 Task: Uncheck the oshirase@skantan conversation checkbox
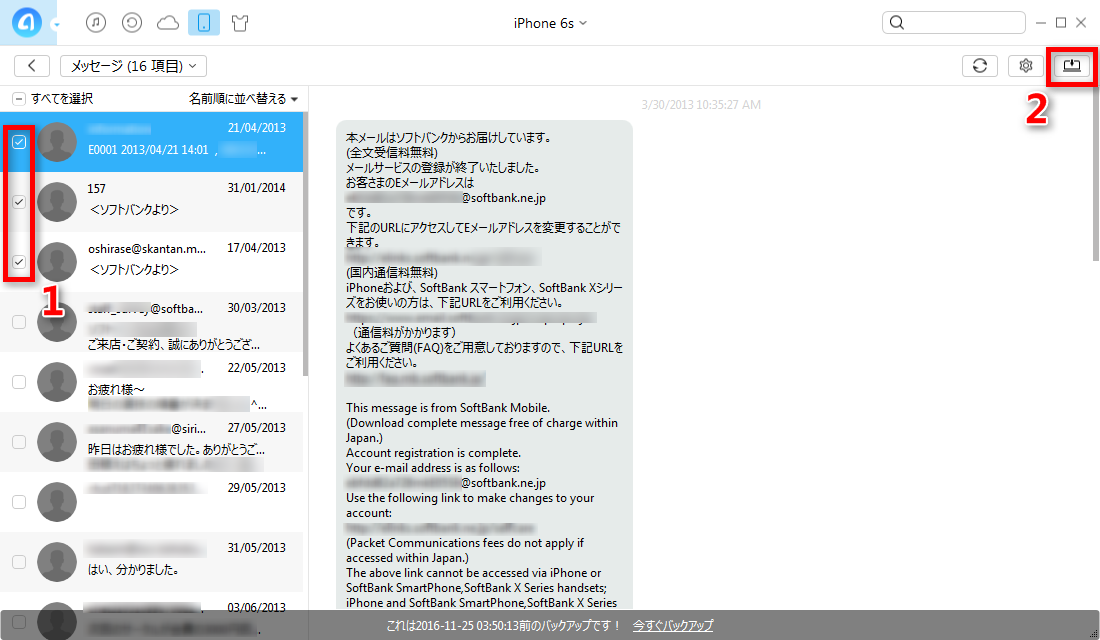(x=19, y=262)
